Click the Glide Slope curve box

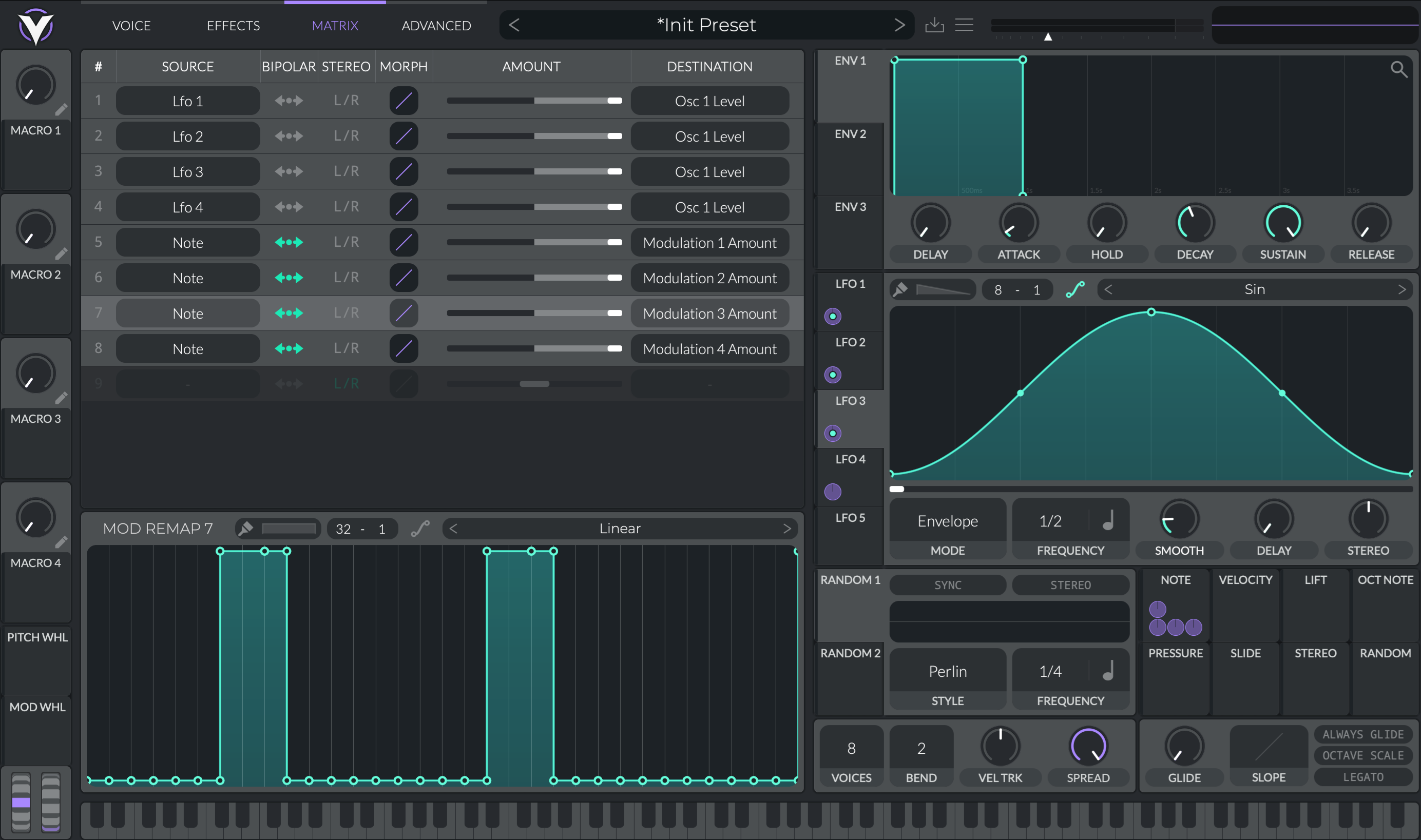click(1269, 747)
